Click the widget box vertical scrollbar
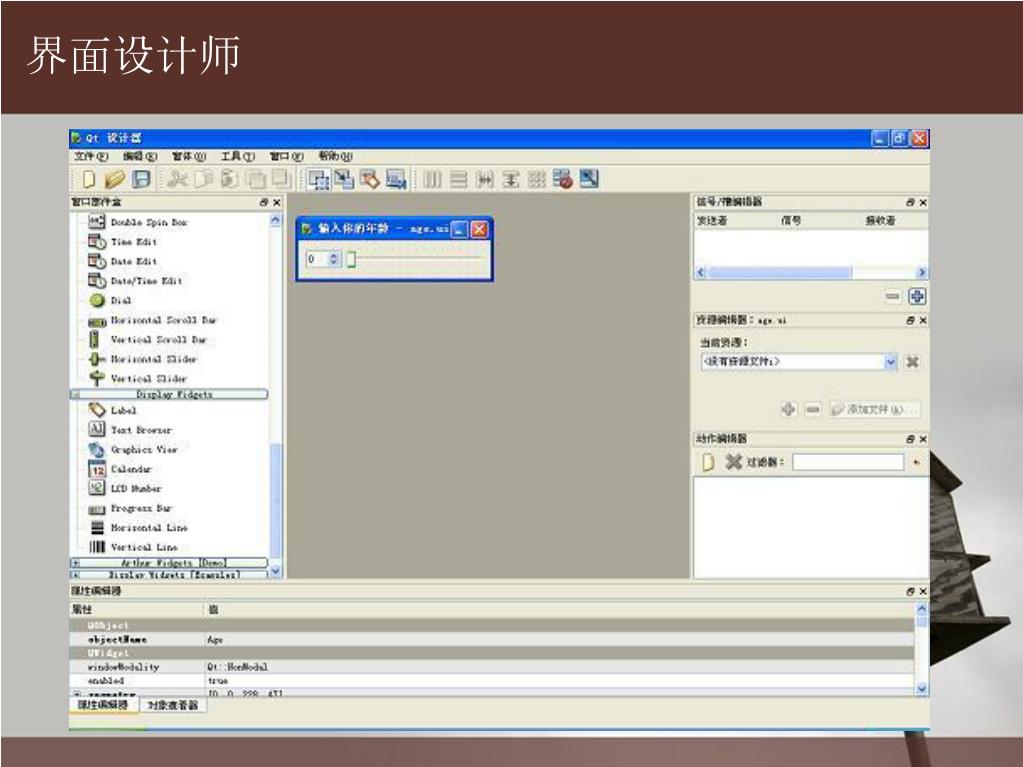1023x767 pixels. 275,395
